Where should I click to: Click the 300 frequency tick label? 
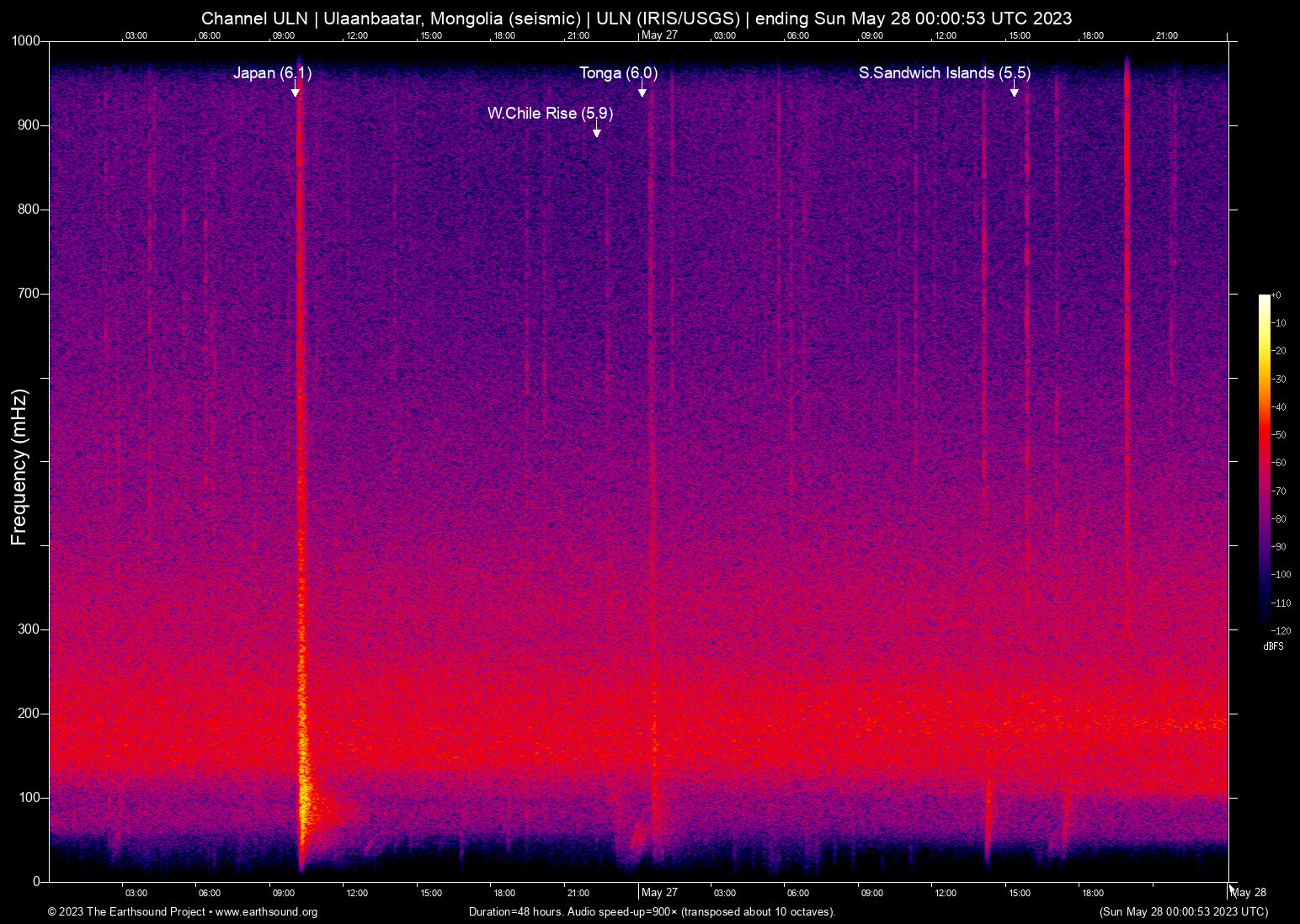(27, 628)
